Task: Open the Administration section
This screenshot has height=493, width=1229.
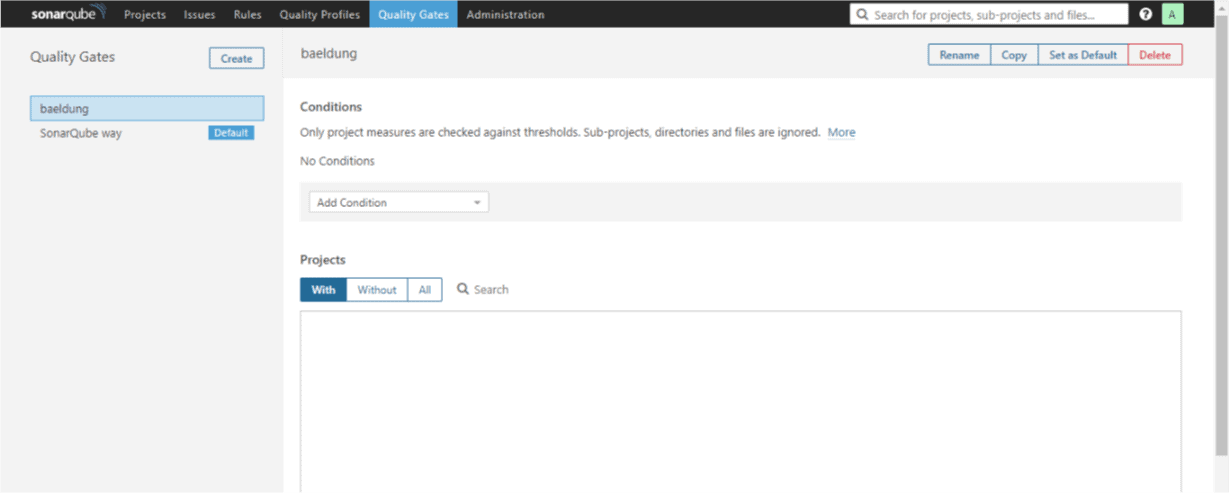Action: (x=505, y=14)
